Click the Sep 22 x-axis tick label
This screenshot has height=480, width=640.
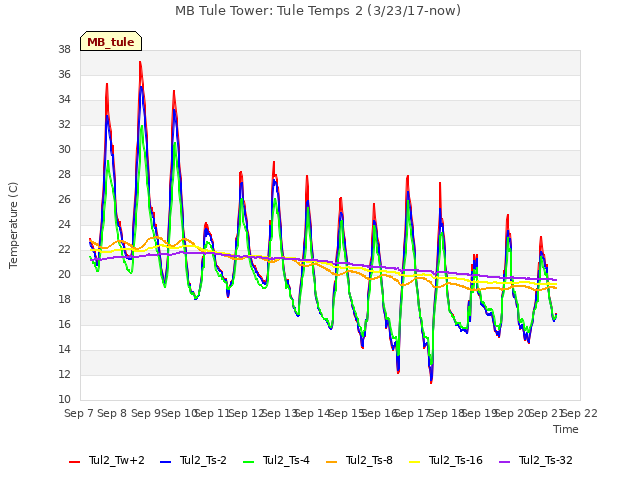point(580,413)
